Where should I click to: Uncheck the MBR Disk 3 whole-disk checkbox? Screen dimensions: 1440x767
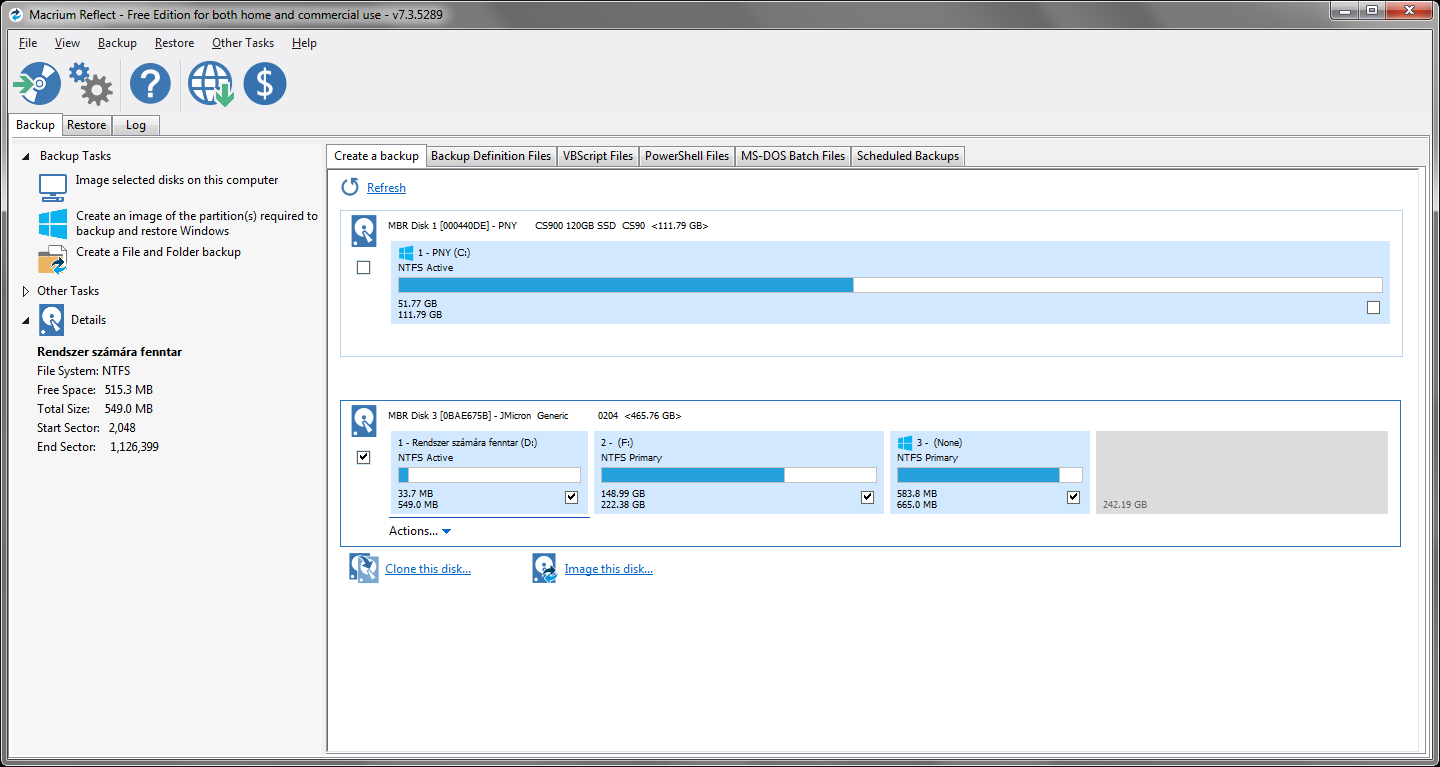[363, 457]
